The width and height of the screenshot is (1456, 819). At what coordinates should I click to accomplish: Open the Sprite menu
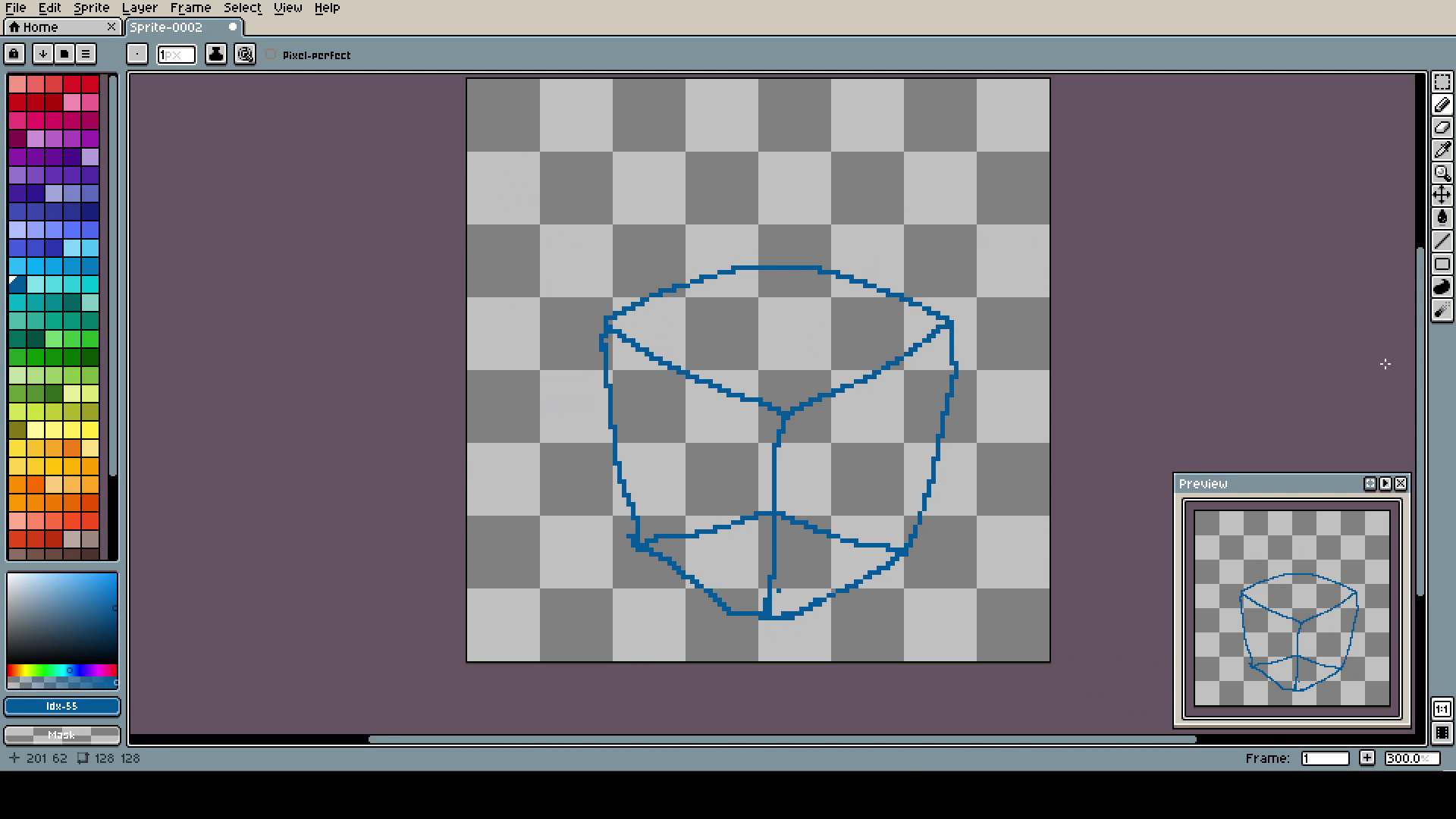(x=91, y=8)
